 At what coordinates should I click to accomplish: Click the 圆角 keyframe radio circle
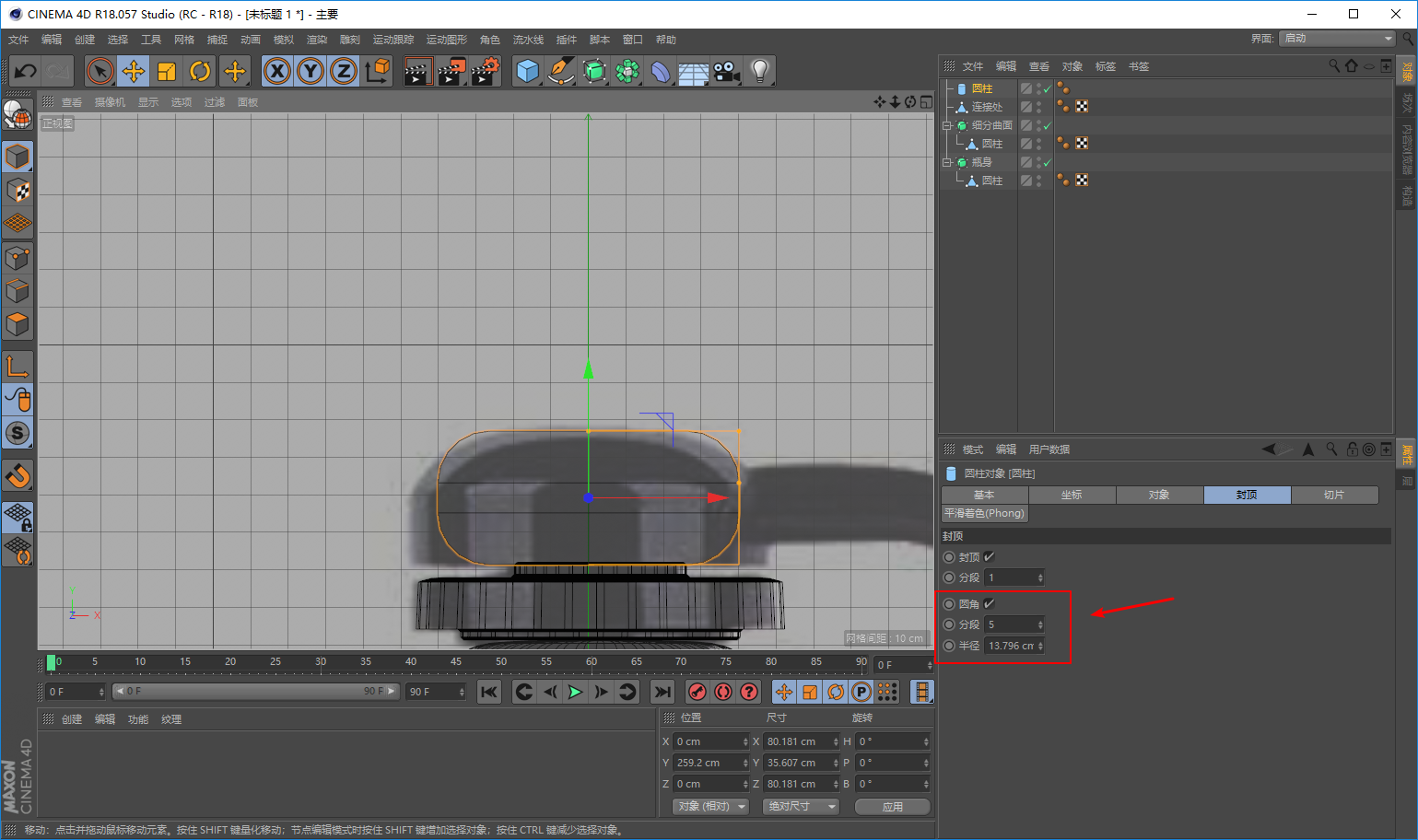click(949, 604)
